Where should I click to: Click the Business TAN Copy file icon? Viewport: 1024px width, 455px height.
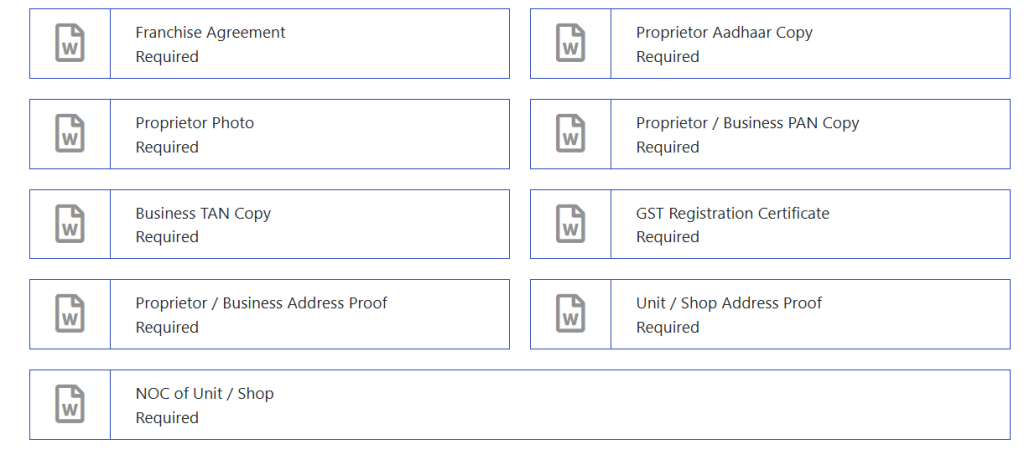coord(70,224)
